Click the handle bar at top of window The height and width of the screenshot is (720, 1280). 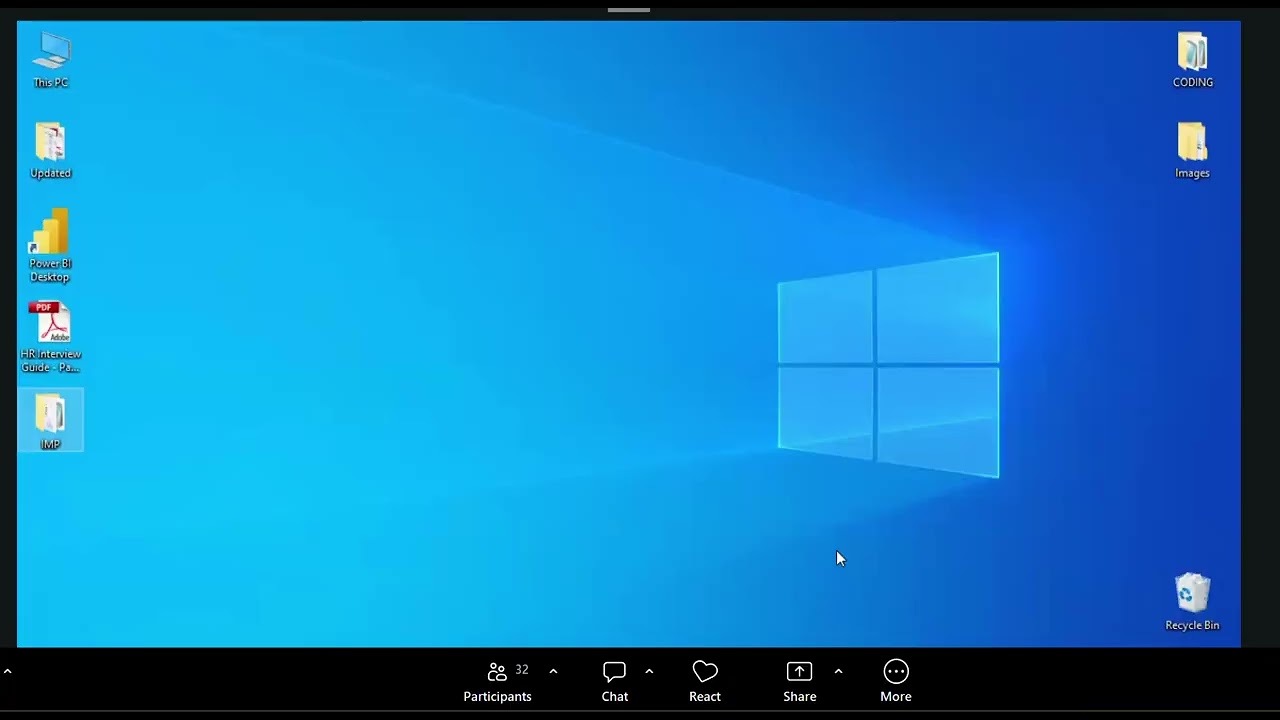tap(629, 10)
